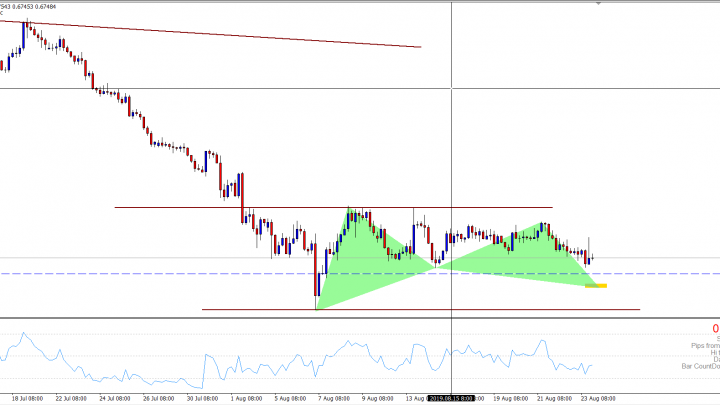Image resolution: width=720 pixels, height=405 pixels.
Task: Click the chart shift triangle marker at top
Action: coord(599,4)
